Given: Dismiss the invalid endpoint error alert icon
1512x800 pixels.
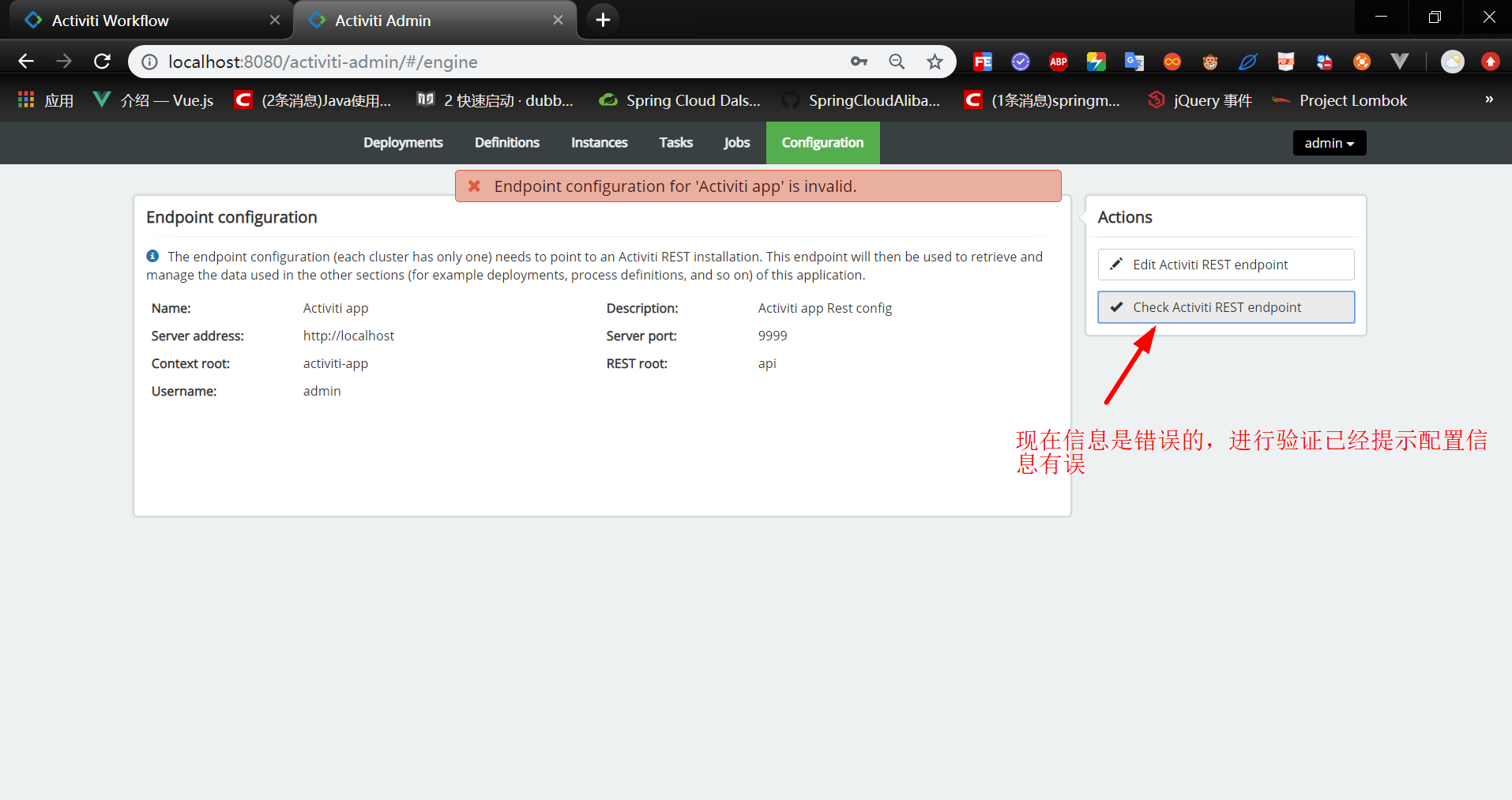Looking at the screenshot, I should [x=474, y=186].
